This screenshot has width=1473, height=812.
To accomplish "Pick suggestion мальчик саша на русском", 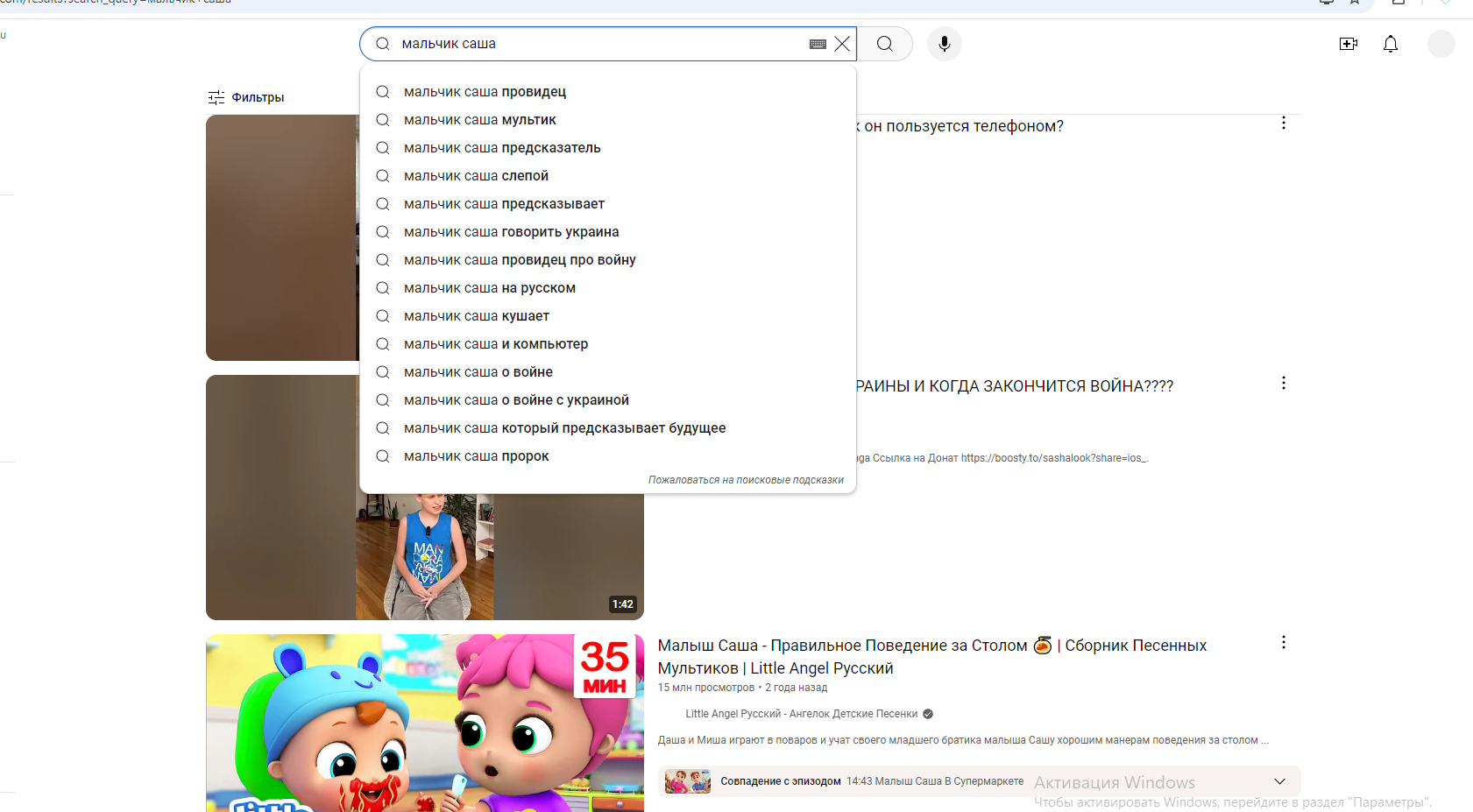I will point(489,288).
